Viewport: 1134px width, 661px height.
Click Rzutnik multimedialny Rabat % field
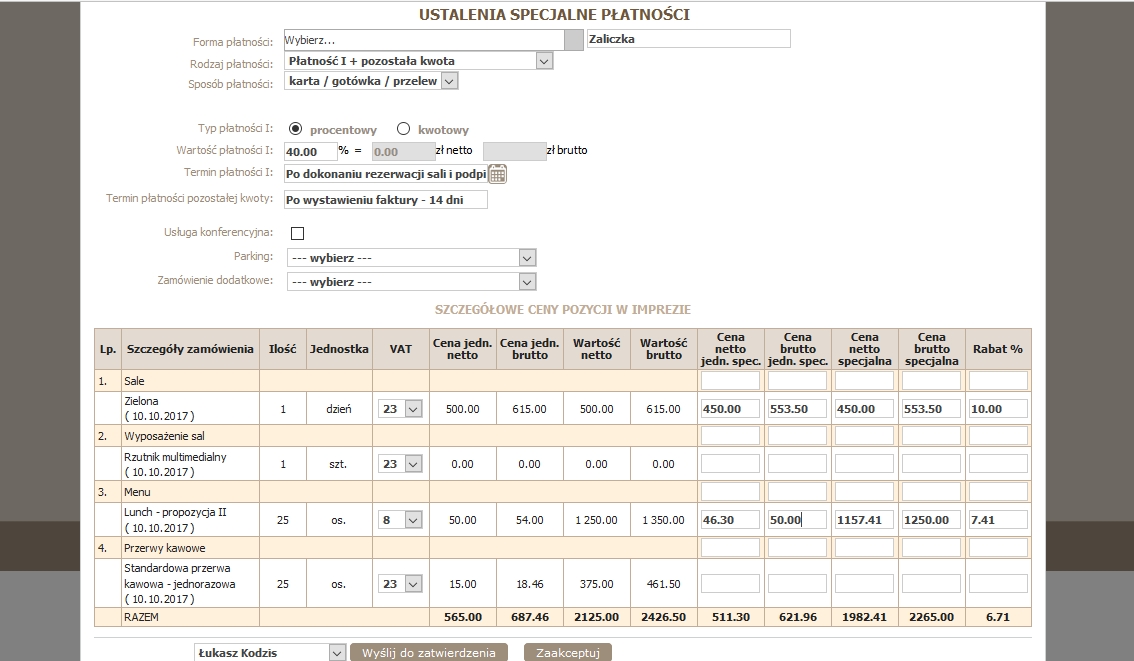click(x=998, y=464)
